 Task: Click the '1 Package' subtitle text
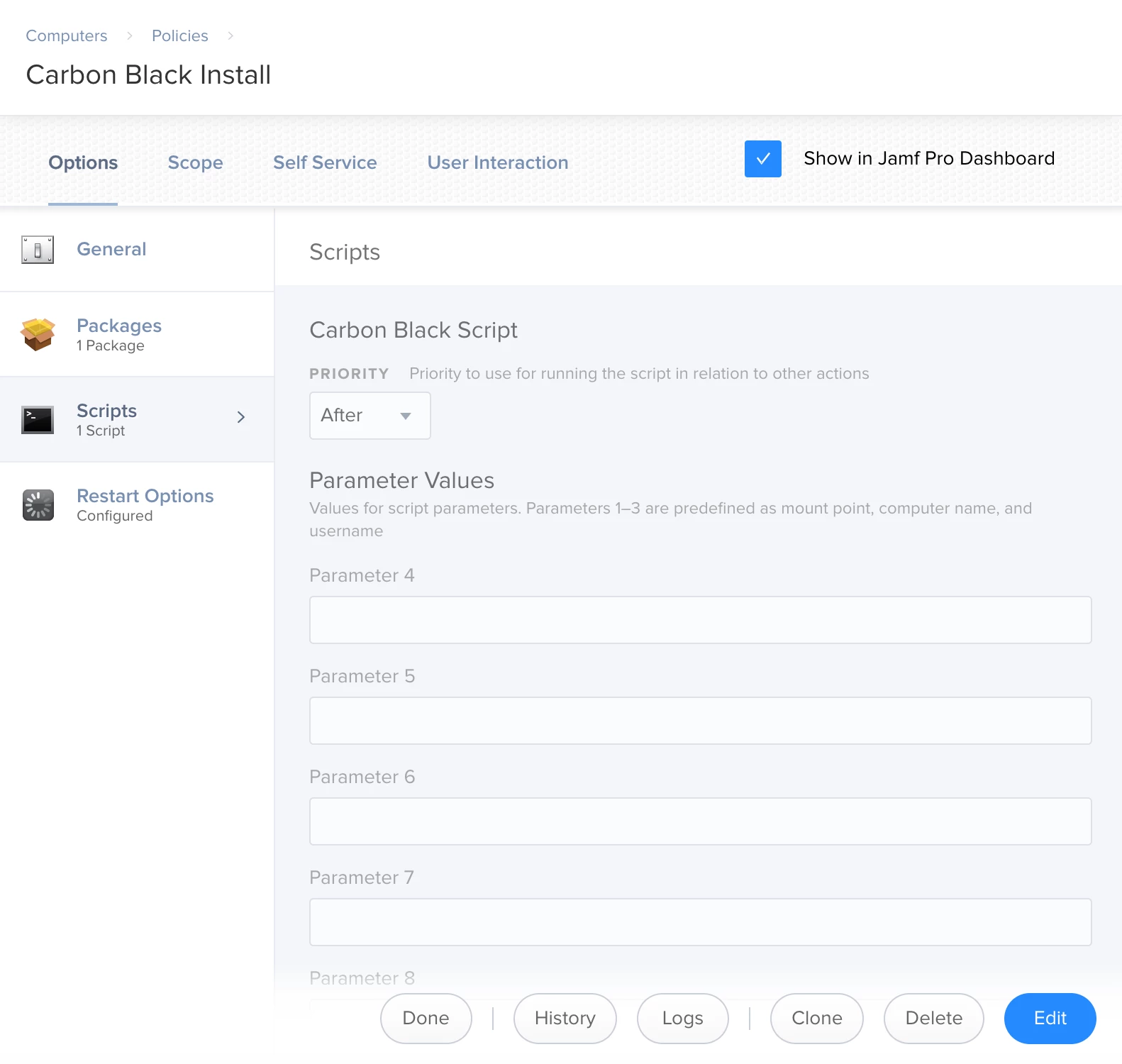[x=110, y=345]
